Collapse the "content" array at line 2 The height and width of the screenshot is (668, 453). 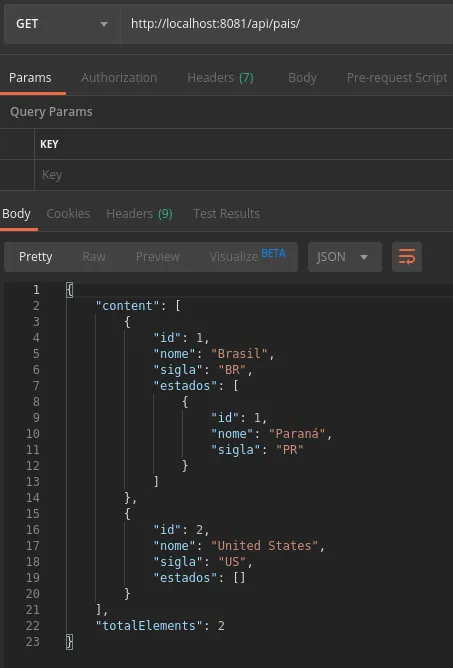[x=60, y=306]
